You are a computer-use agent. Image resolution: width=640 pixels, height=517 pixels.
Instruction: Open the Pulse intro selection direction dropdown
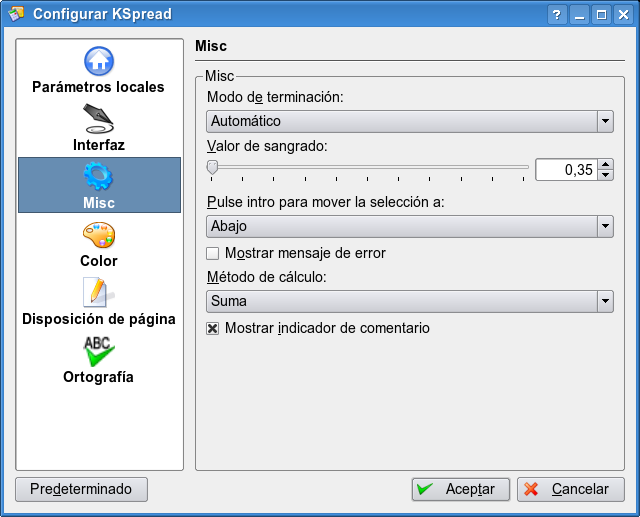(x=604, y=226)
